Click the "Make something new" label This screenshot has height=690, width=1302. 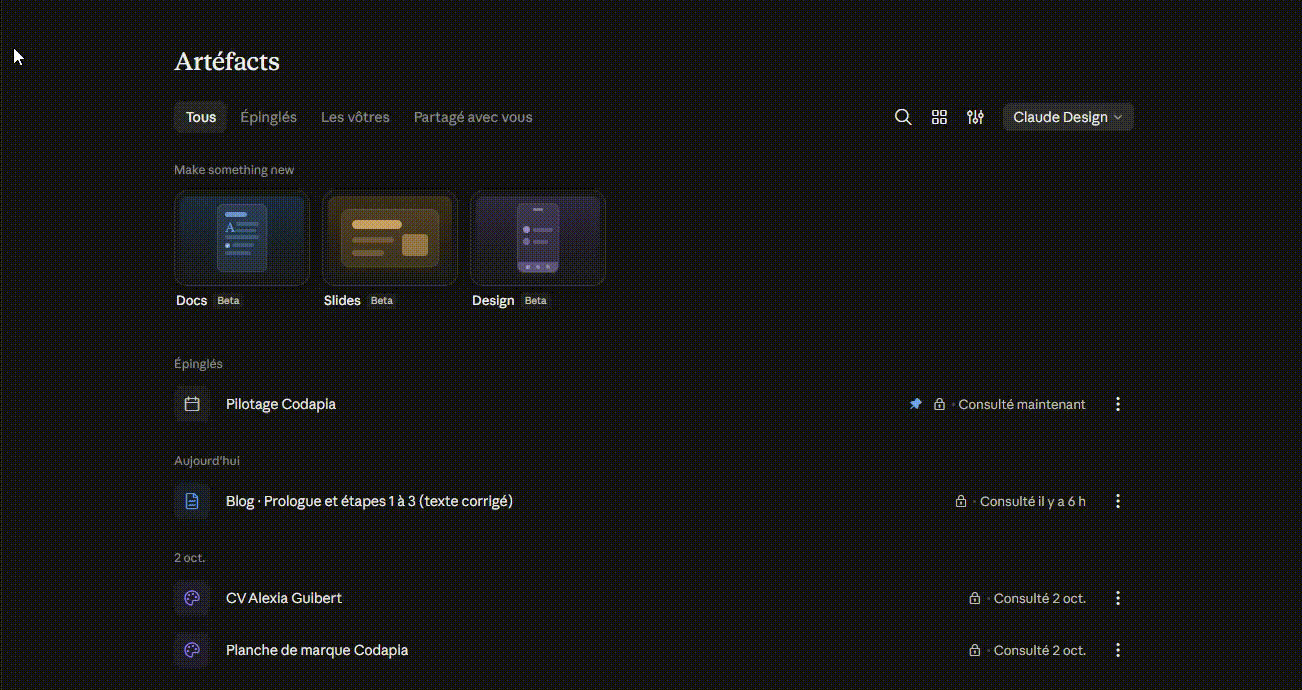point(234,170)
